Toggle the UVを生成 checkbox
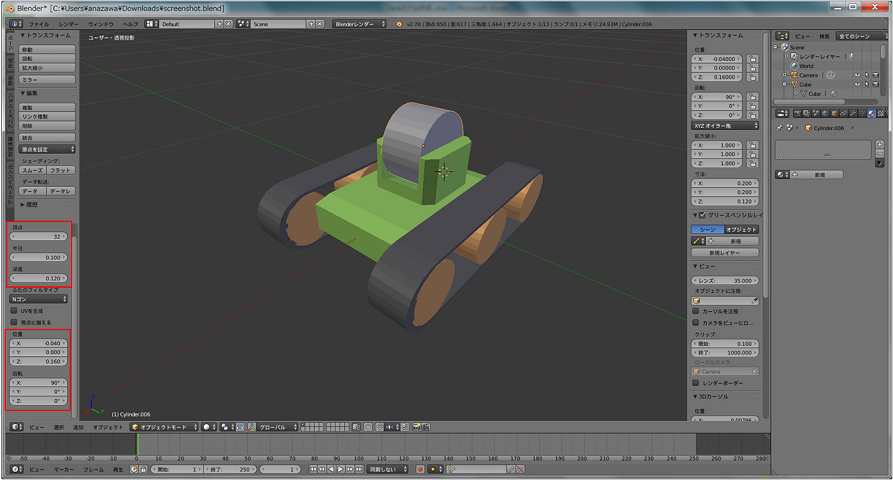Screen dimensions: 893x480 pyautogui.click(x=12, y=311)
